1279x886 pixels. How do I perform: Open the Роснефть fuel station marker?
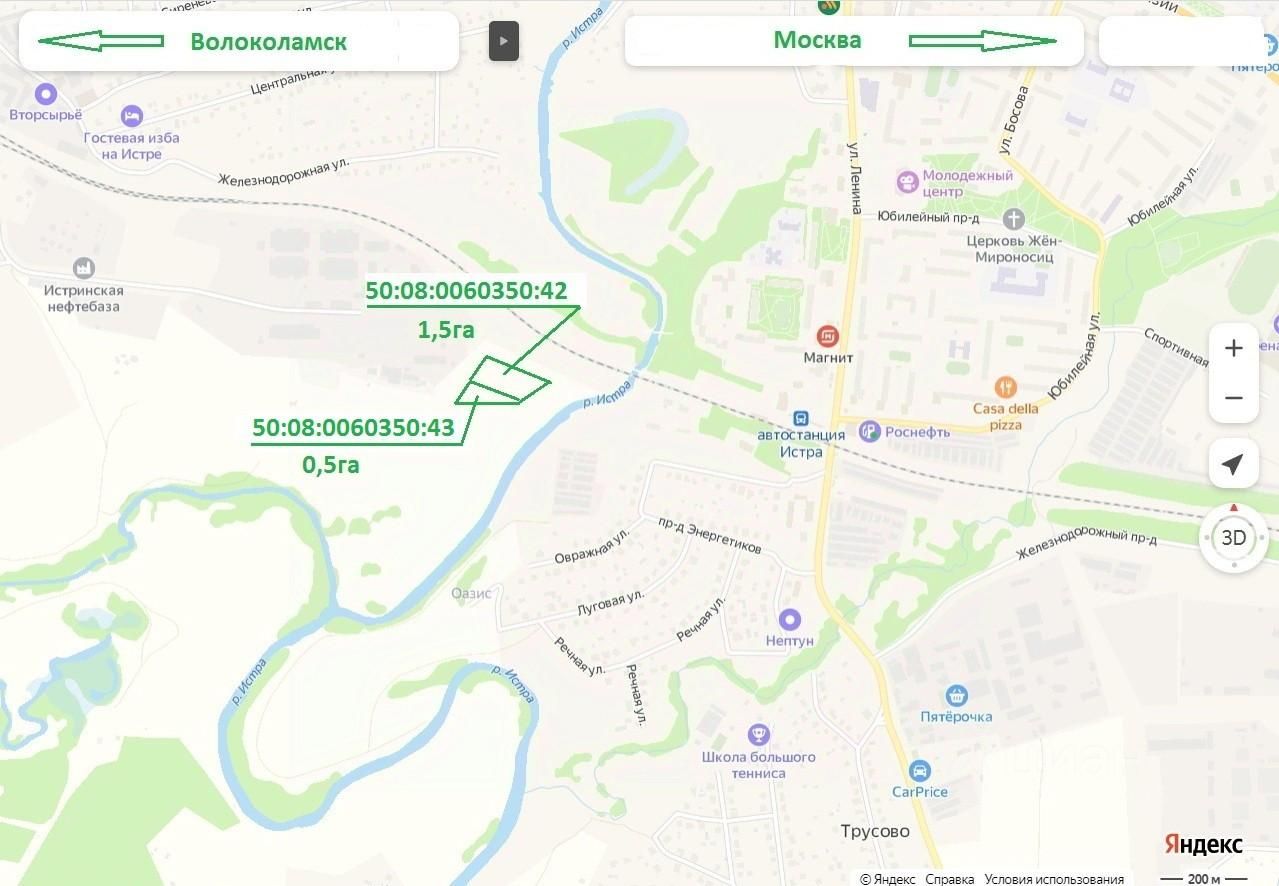(869, 432)
